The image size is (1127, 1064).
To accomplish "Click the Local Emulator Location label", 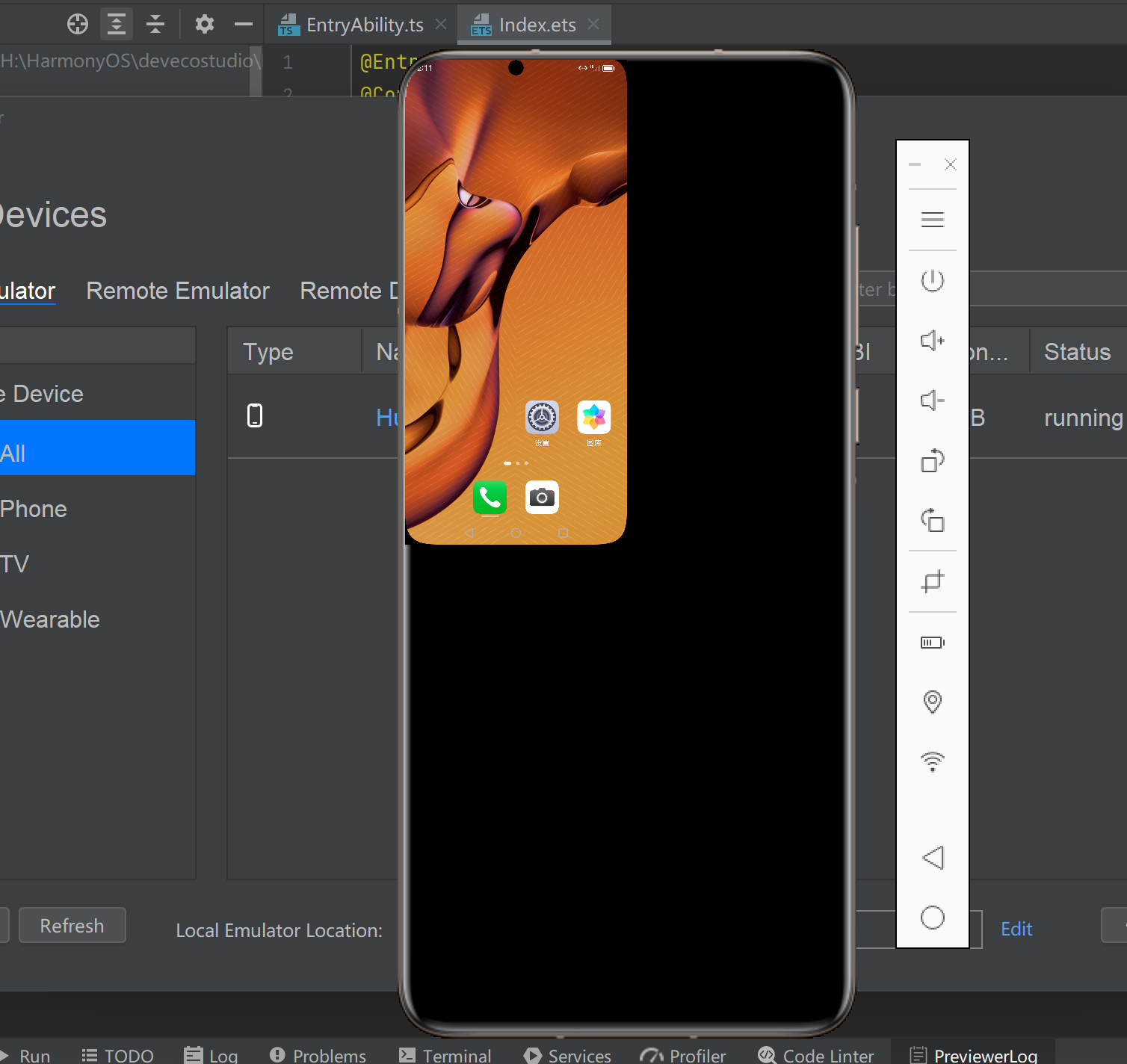I will (279, 930).
